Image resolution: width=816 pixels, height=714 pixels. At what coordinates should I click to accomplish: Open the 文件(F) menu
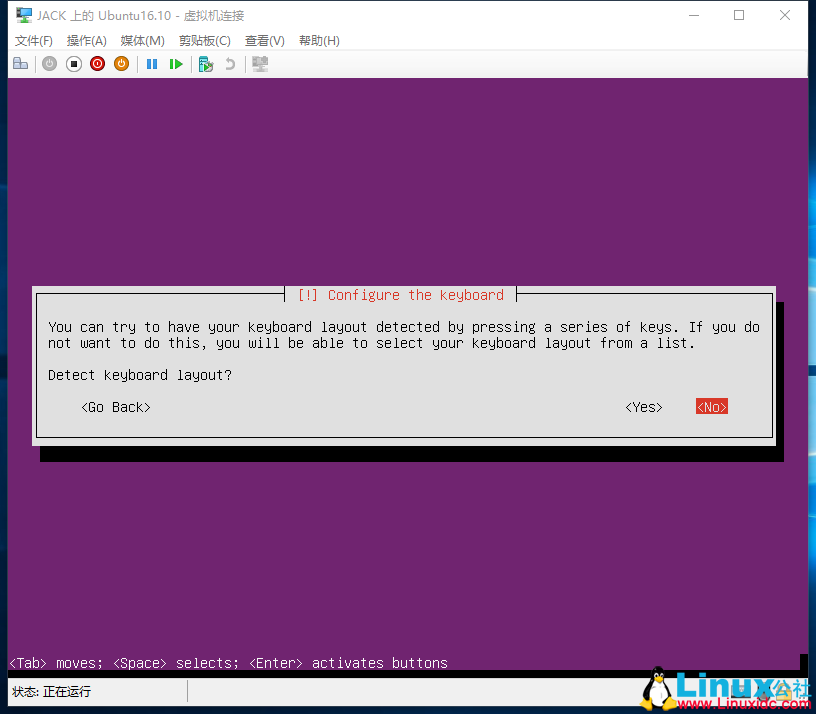pyautogui.click(x=33, y=40)
